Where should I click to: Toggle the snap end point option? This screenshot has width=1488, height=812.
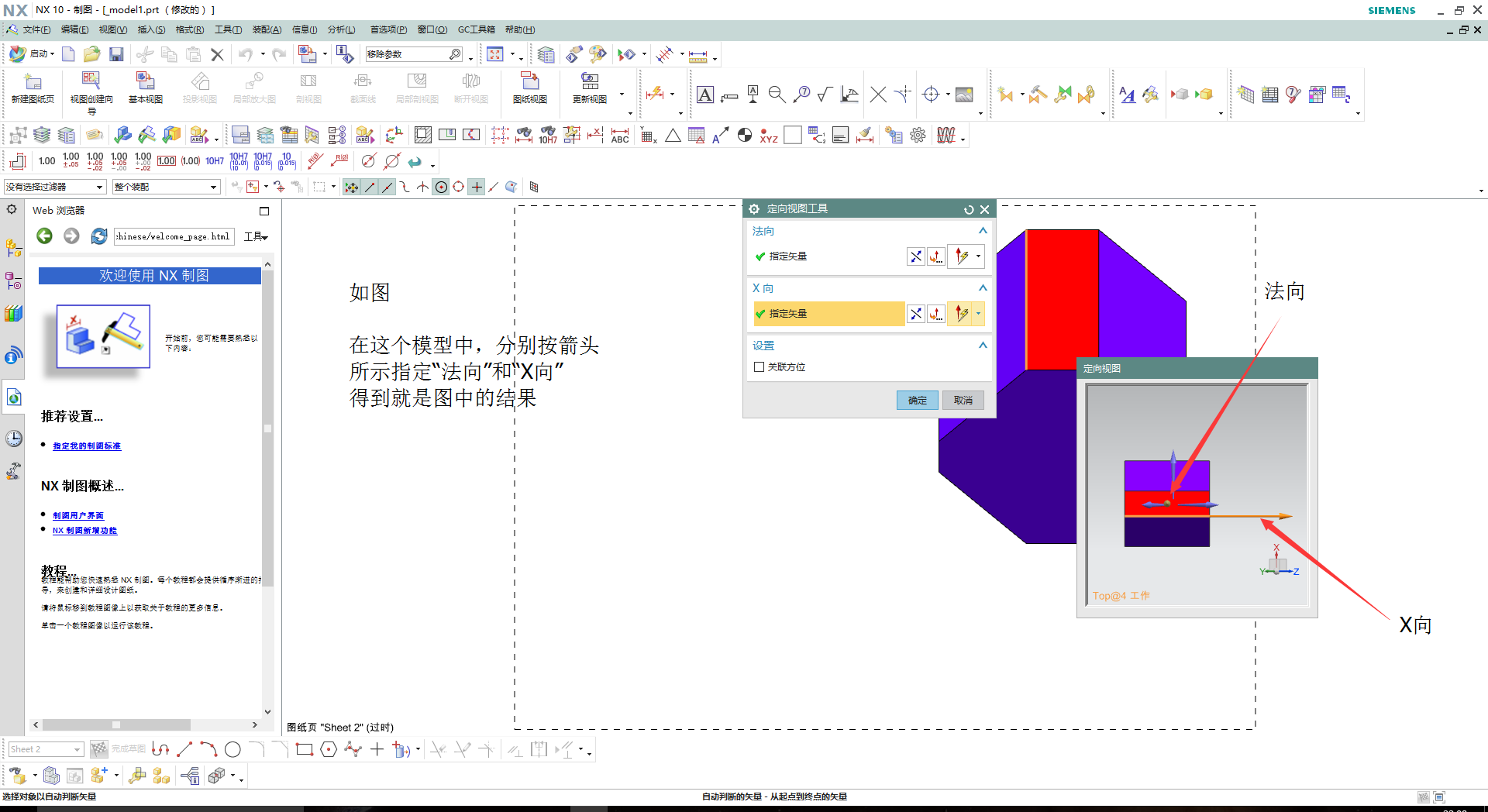tap(370, 187)
